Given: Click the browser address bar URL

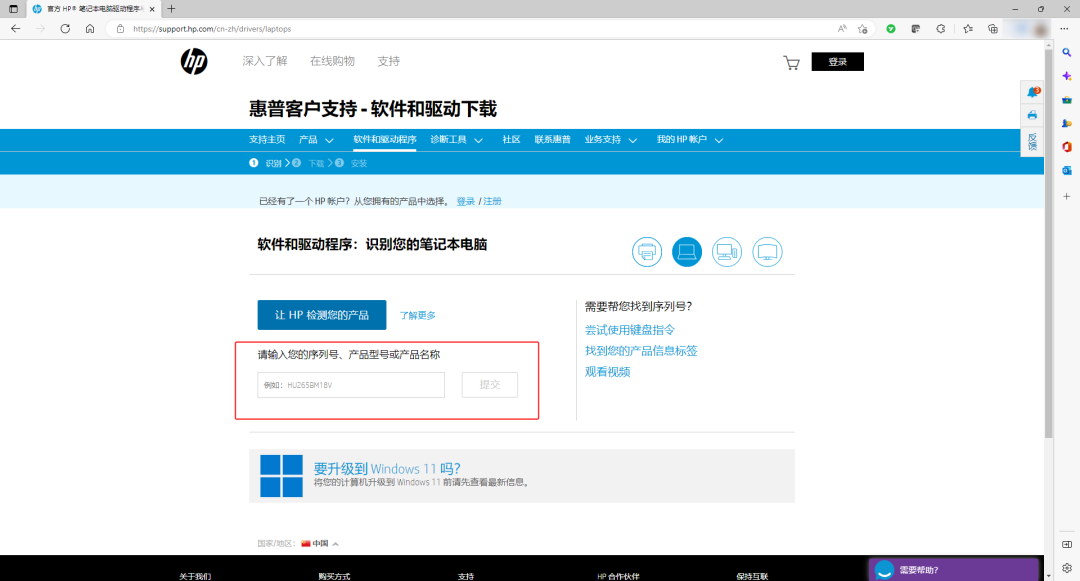Looking at the screenshot, I should click(212, 29).
